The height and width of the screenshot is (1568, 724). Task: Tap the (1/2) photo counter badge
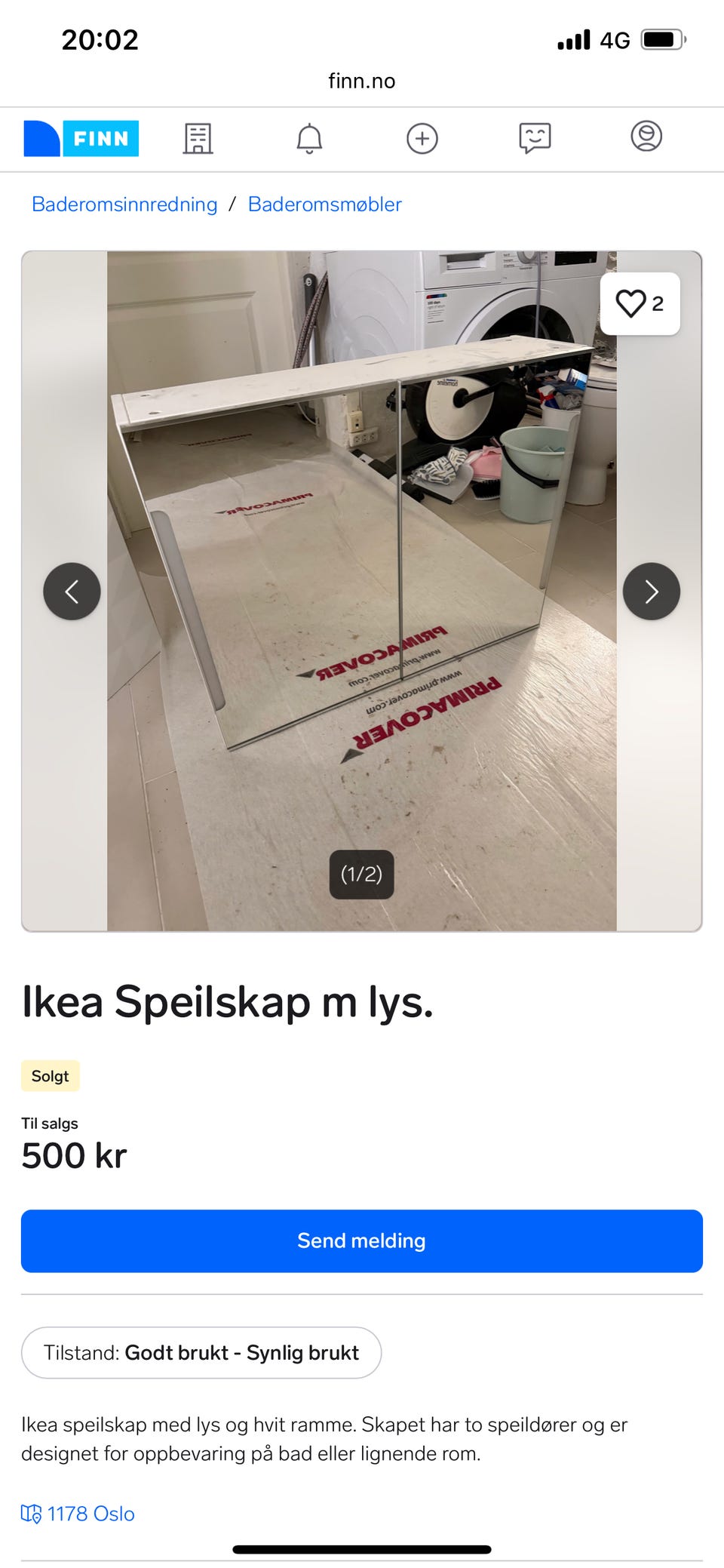coord(362,875)
